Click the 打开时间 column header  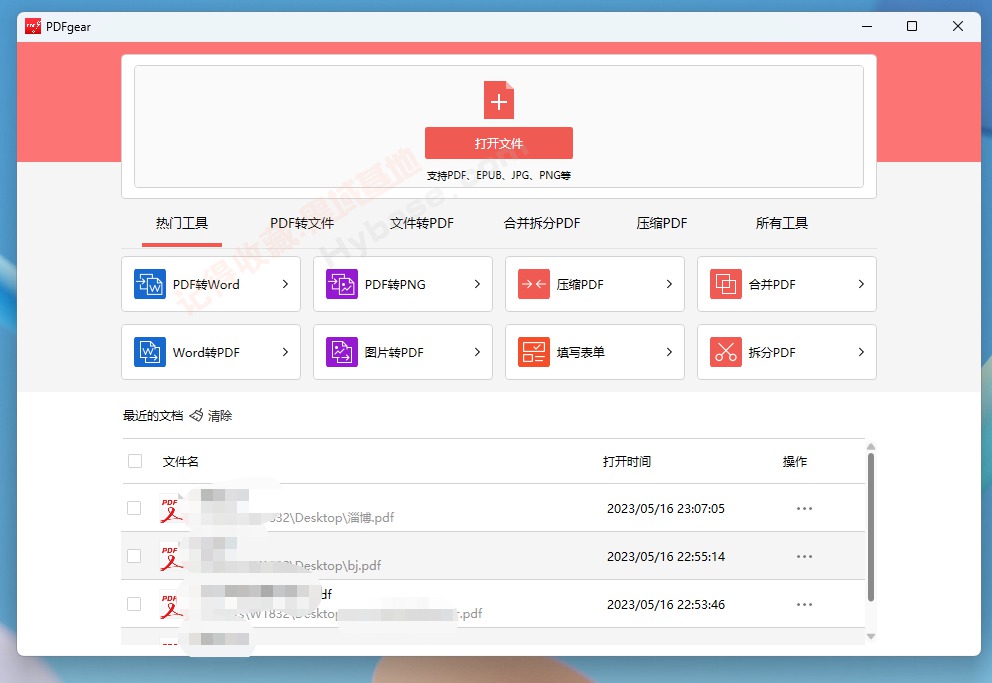[x=626, y=462]
